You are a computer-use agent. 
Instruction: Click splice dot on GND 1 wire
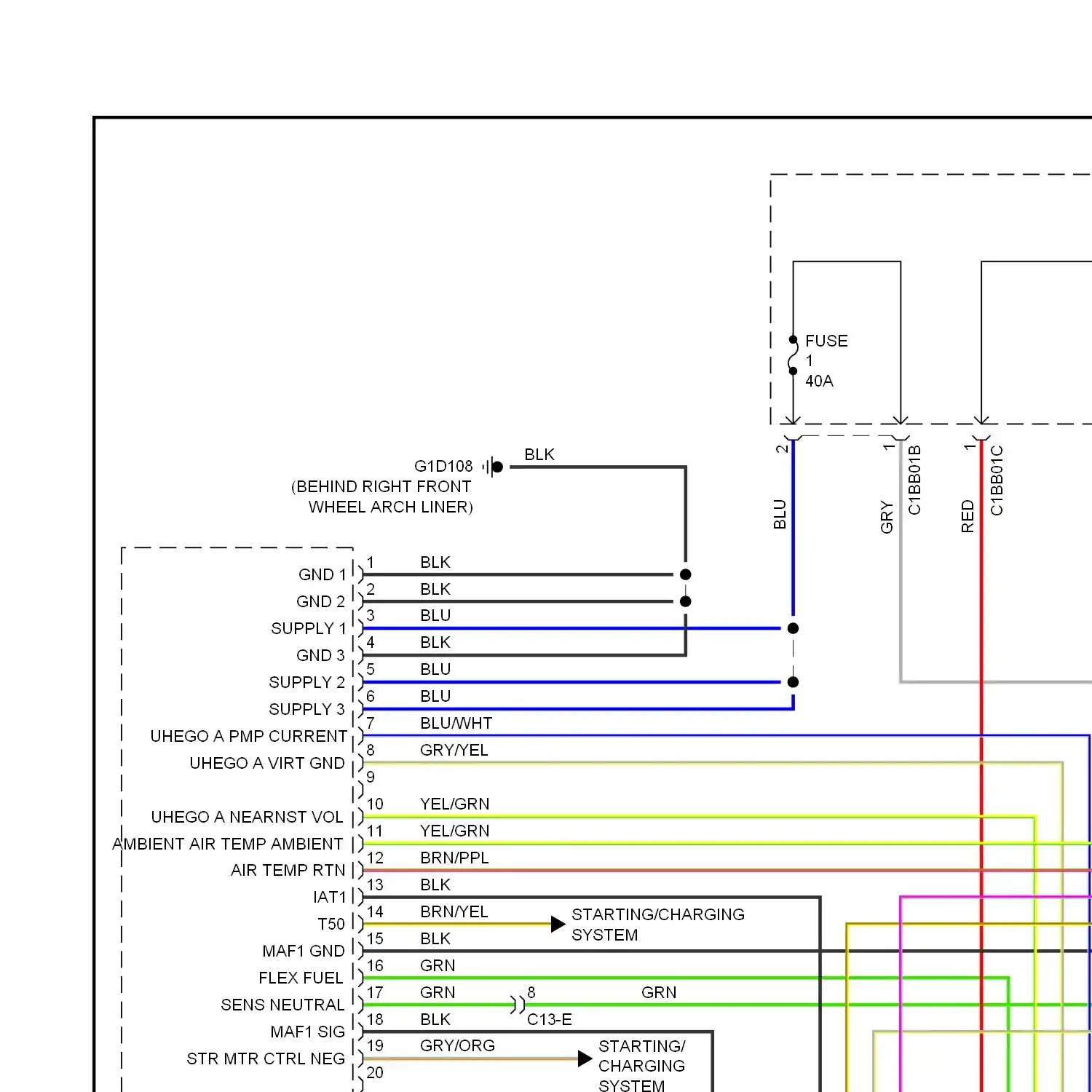click(685, 574)
